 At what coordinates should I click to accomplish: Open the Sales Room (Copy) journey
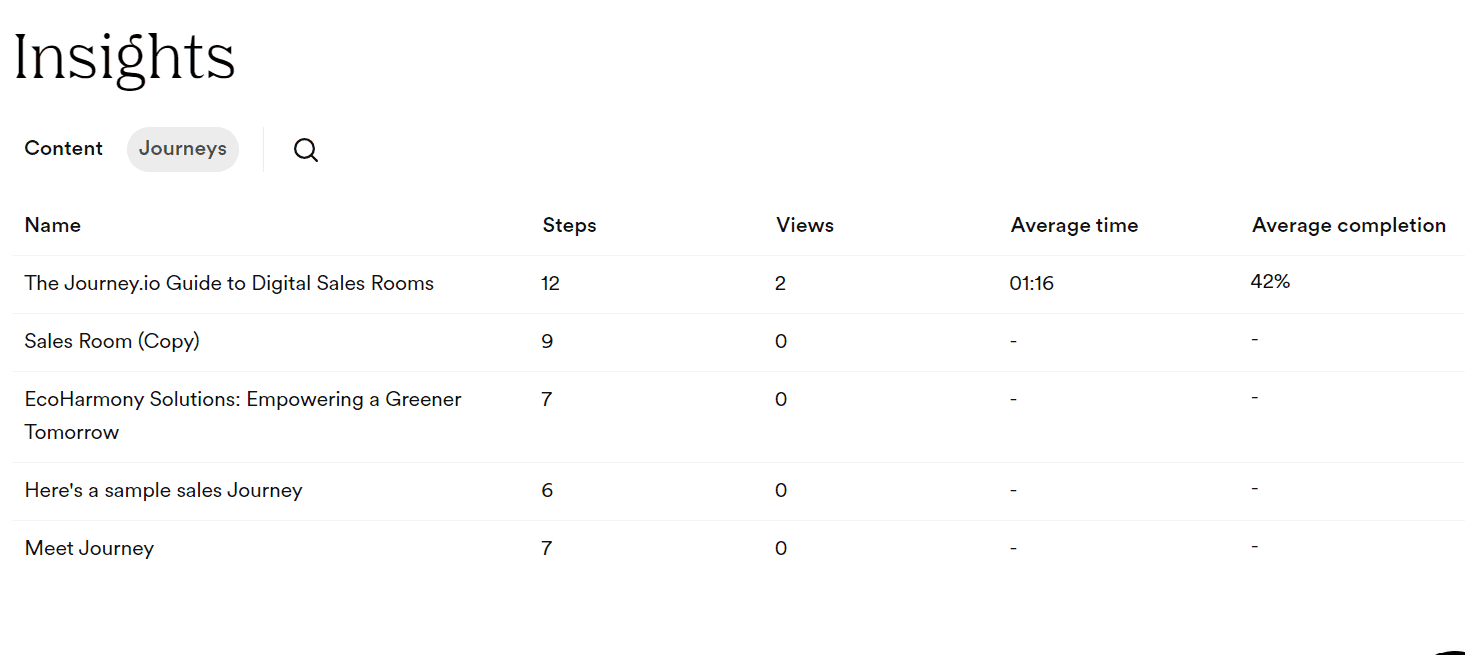[111, 341]
